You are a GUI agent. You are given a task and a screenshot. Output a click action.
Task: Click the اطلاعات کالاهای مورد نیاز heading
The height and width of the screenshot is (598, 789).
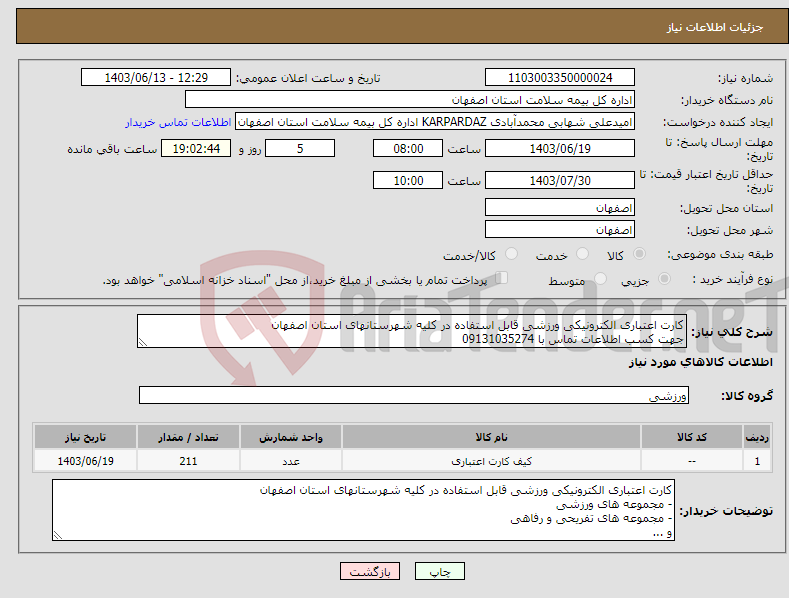tap(700, 362)
